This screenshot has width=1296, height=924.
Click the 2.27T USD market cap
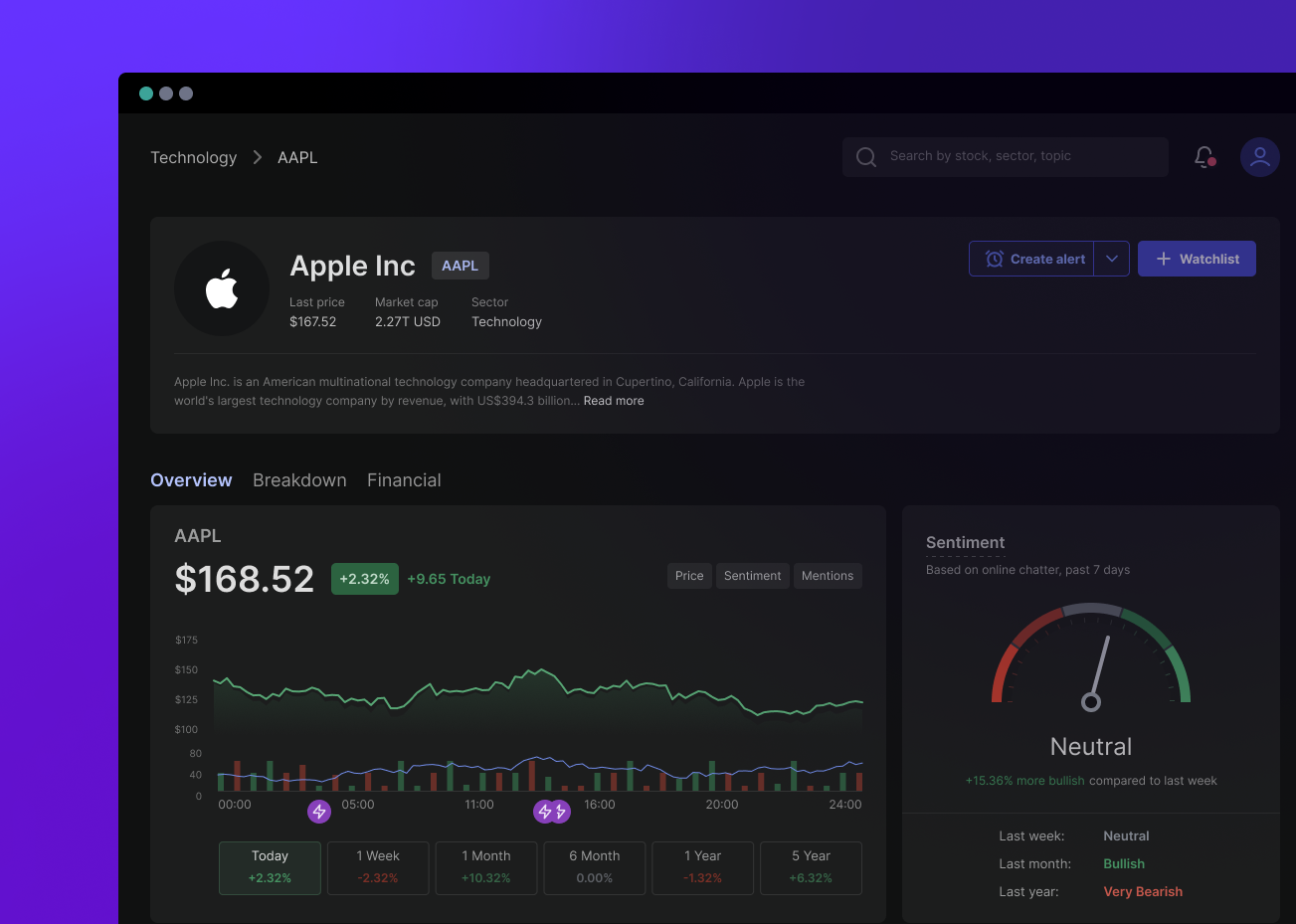(408, 322)
